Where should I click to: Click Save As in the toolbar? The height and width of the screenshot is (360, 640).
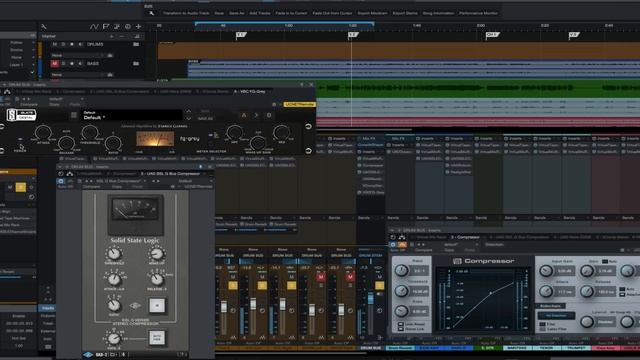tap(236, 13)
